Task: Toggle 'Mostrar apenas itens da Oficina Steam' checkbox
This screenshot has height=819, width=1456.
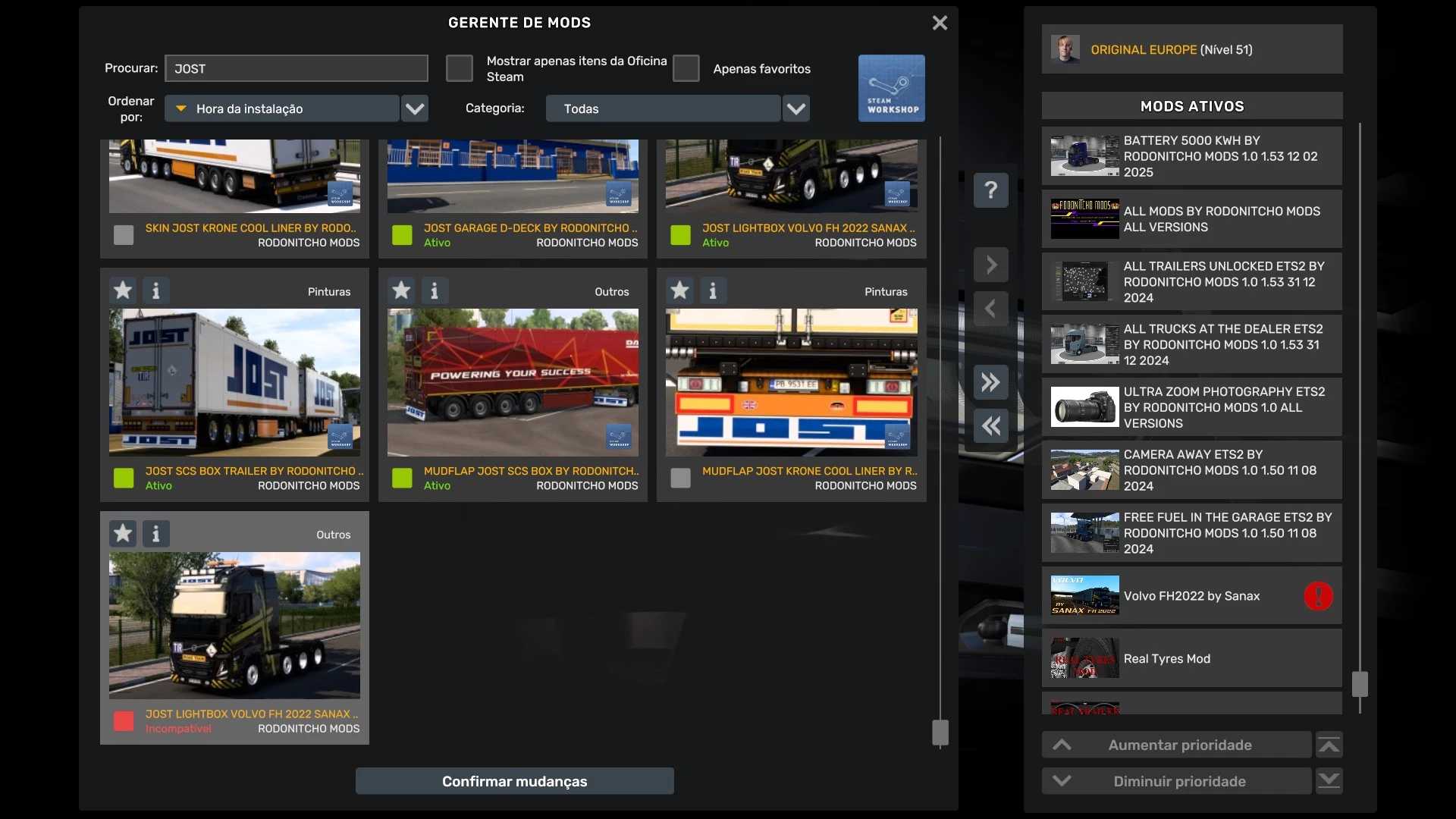Action: tap(459, 68)
